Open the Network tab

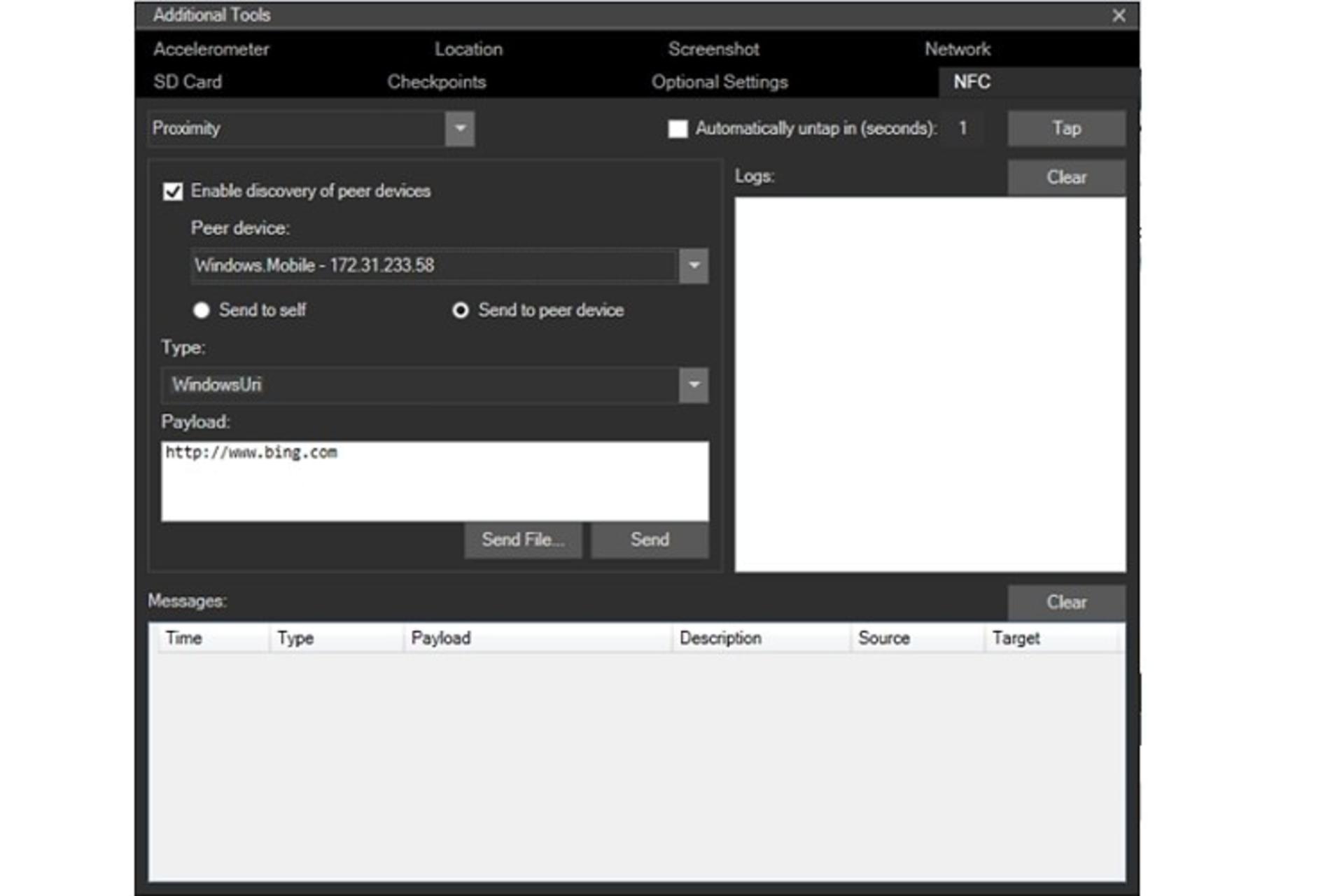[x=957, y=49]
